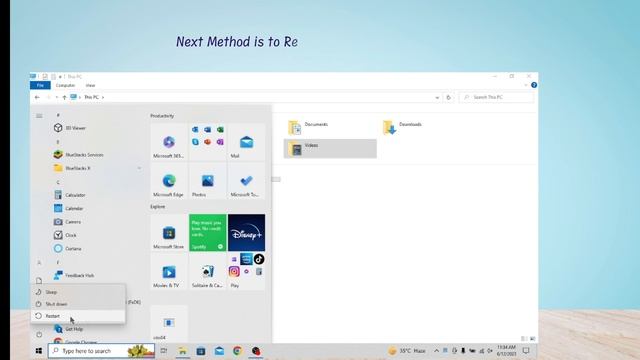Open the Mail tile
The image size is (640, 360).
[x=247, y=142]
